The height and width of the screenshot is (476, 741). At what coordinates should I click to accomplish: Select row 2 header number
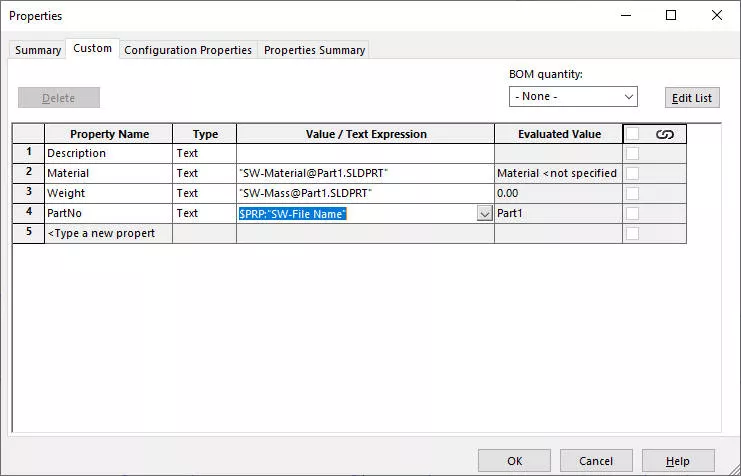coord(28,173)
